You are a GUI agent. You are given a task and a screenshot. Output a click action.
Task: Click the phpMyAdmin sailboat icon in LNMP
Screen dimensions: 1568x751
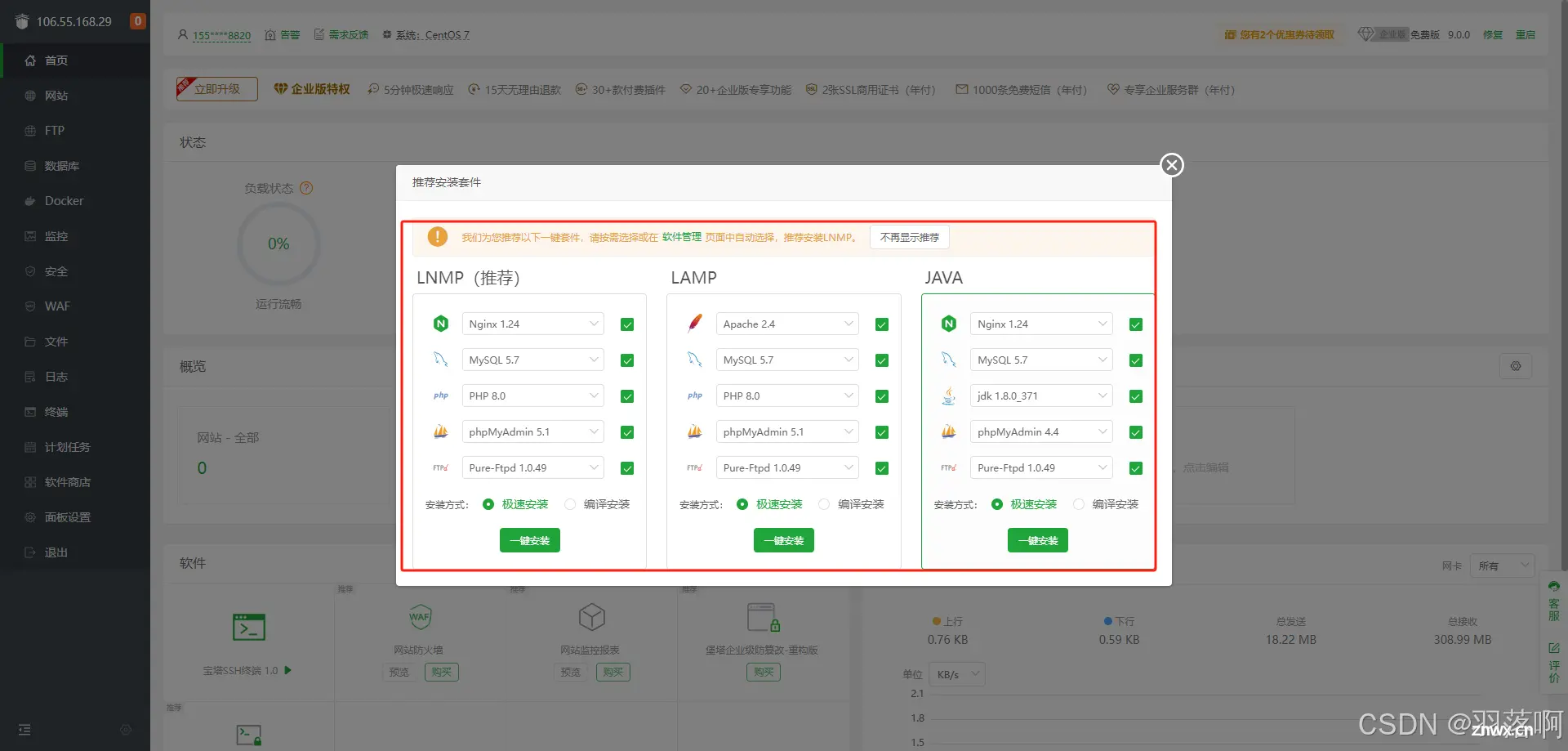coord(441,431)
